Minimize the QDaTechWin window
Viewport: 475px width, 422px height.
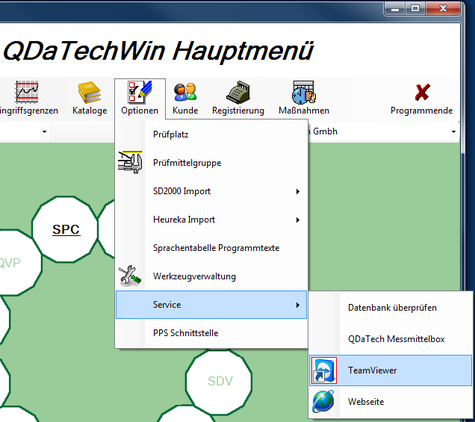click(x=395, y=9)
